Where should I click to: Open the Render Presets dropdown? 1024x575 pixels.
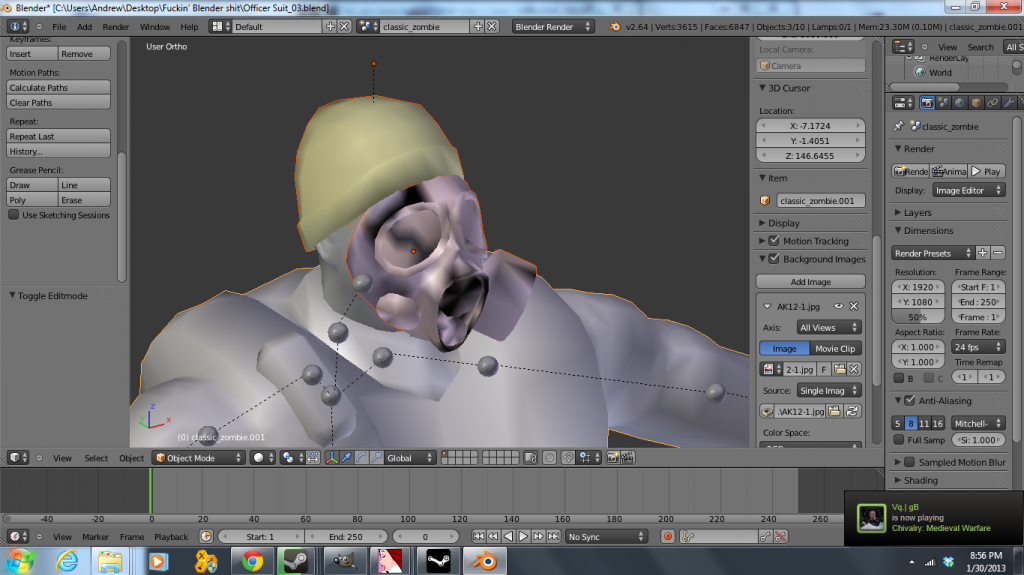point(933,253)
